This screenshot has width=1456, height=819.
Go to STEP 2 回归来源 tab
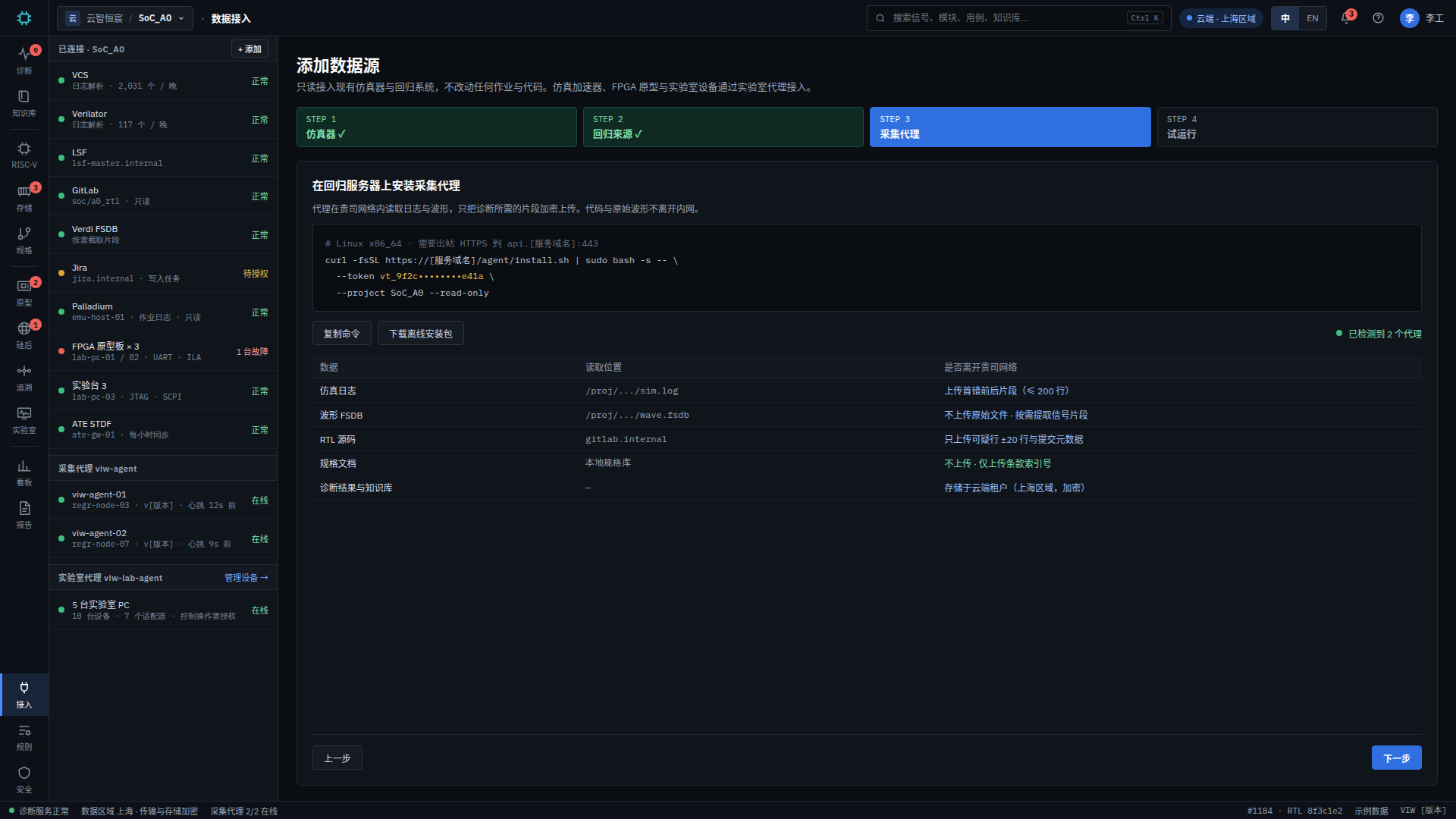tap(723, 127)
